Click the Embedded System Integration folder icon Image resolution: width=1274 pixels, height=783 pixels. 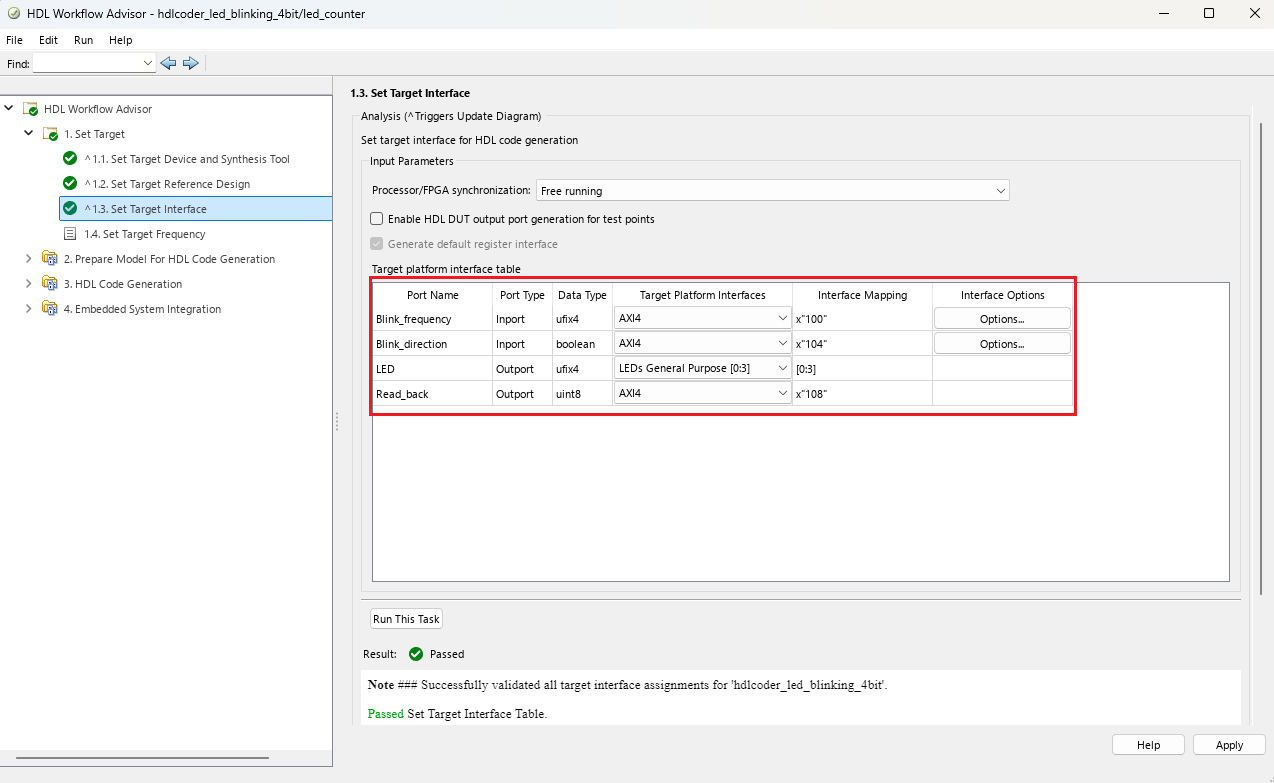click(x=50, y=308)
